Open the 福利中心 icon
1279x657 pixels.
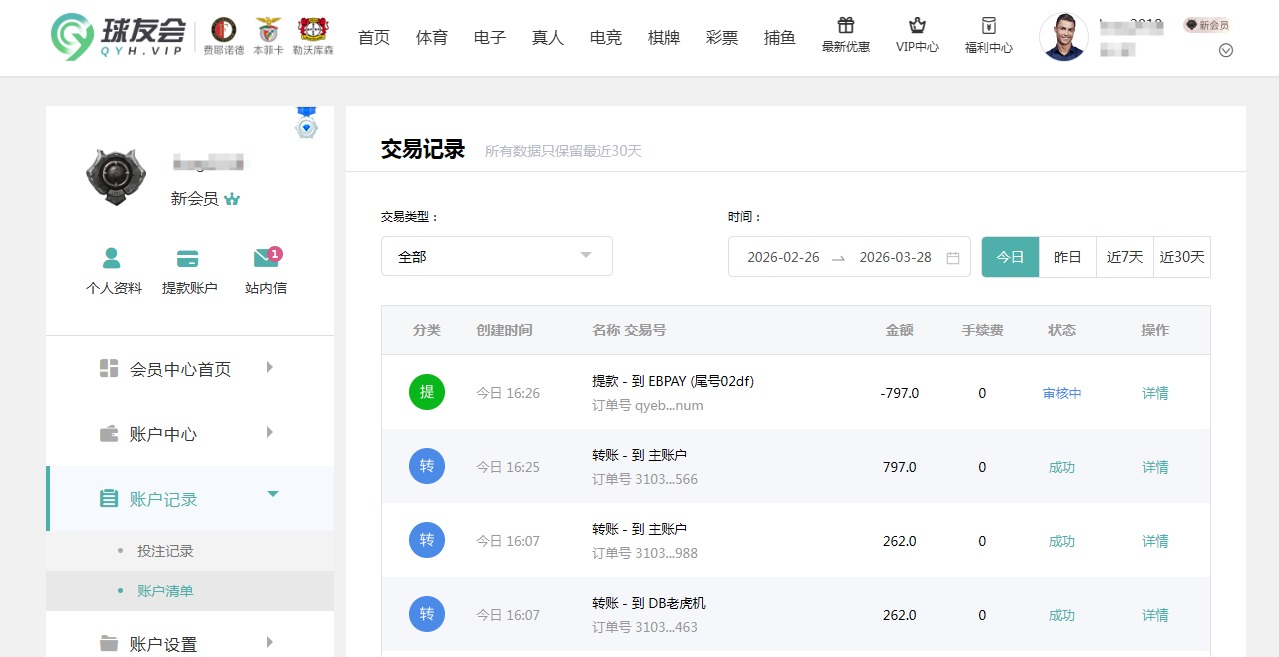click(x=988, y=37)
